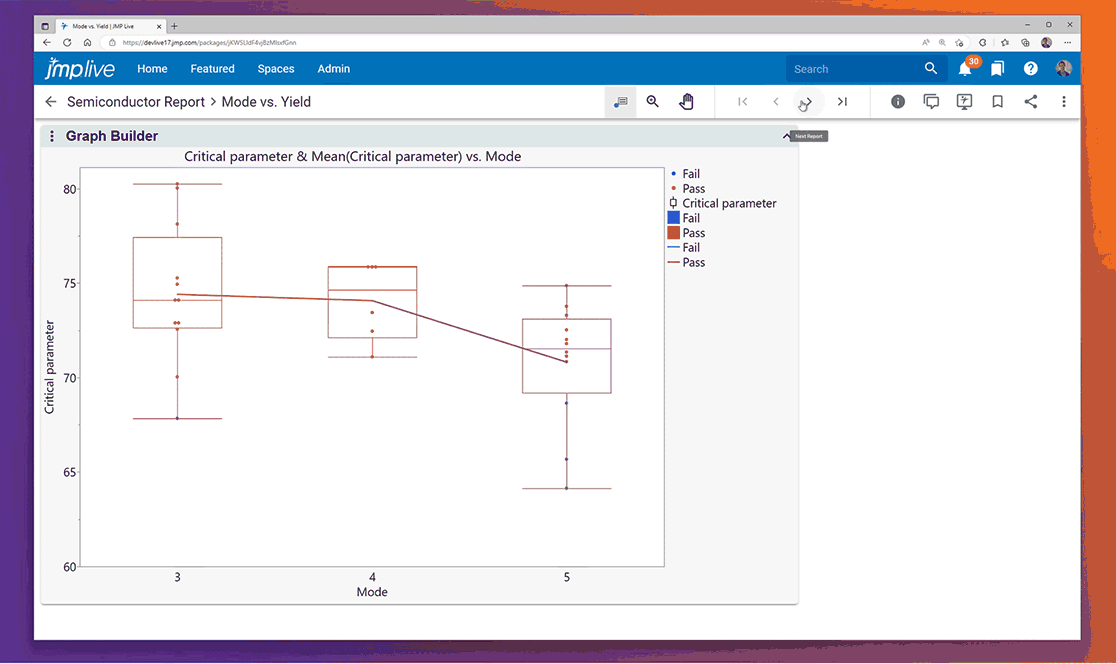Viewport: 1116px width, 664px height.
Task: Click the orange Pass color swatch in legend
Action: coord(673,233)
